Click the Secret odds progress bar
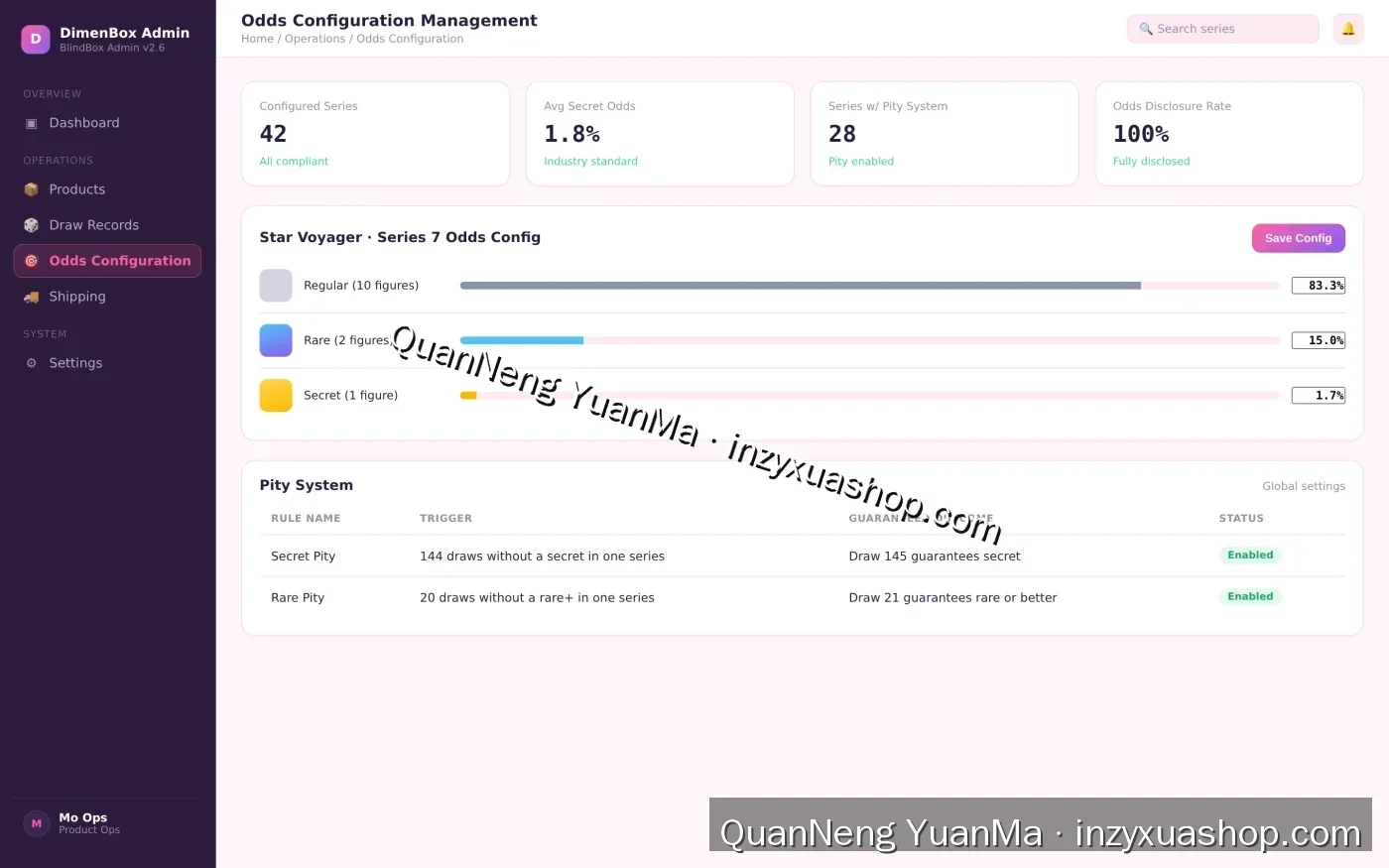The image size is (1389, 868). pyautogui.click(x=869, y=396)
